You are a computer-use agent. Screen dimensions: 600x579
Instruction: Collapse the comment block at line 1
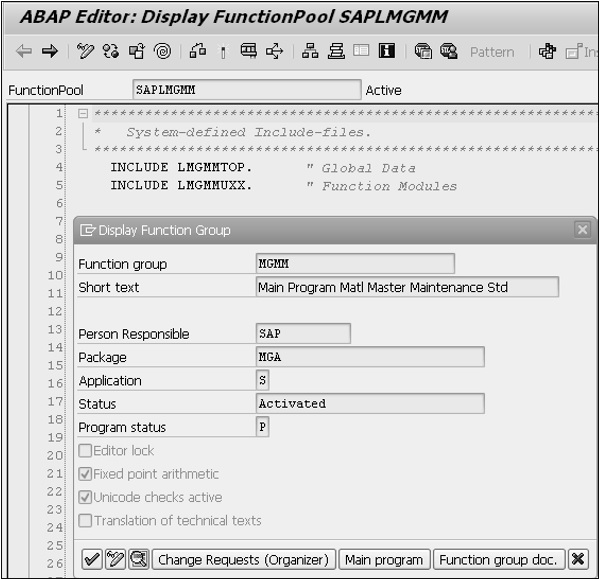click(x=83, y=113)
